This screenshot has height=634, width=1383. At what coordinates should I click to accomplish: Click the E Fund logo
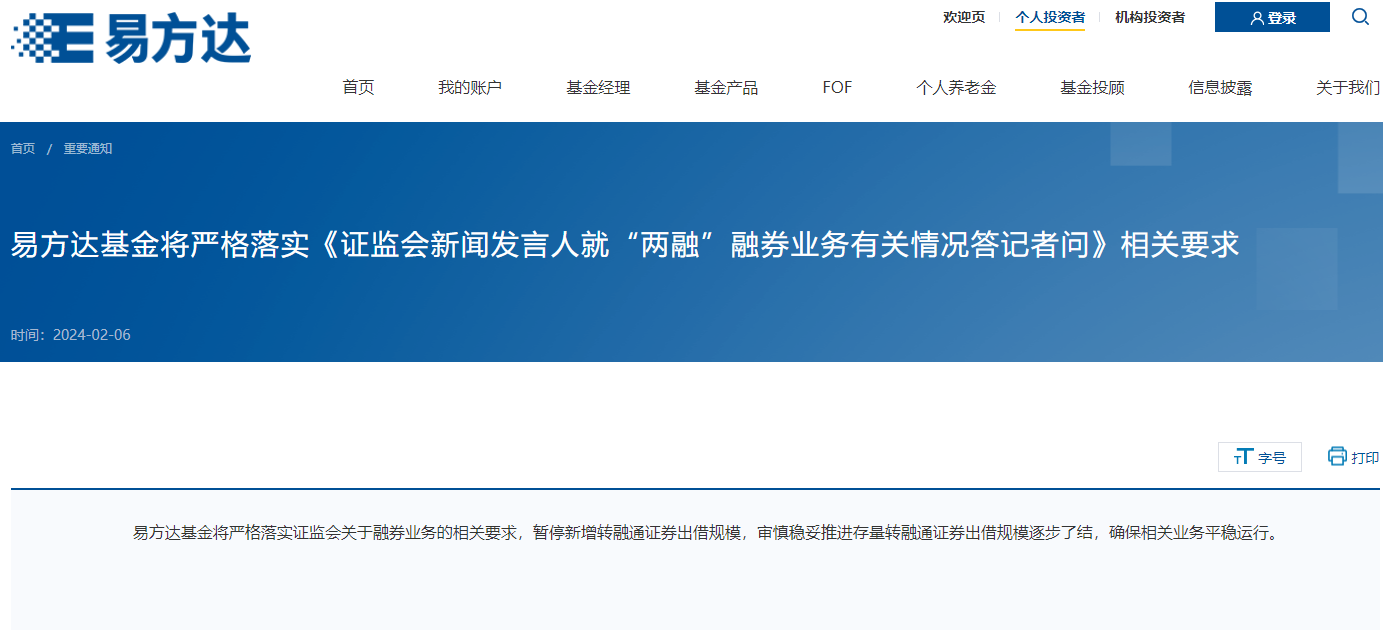point(131,39)
